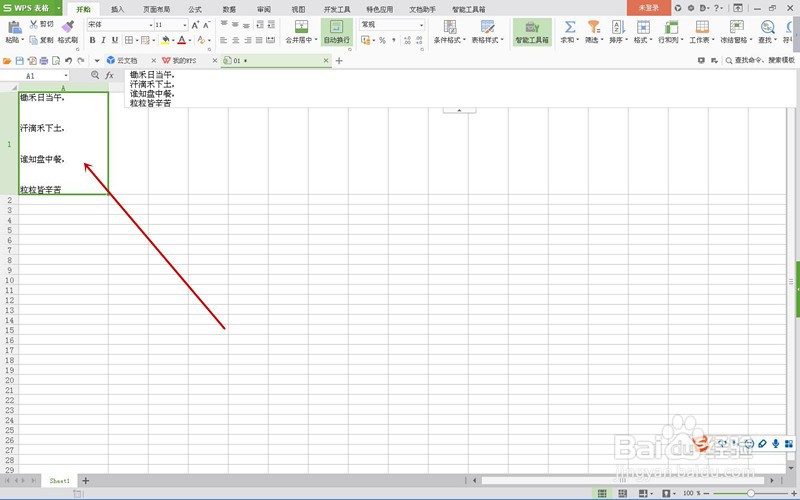Image resolution: width=800 pixels, height=500 pixels.
Task: Click the Find (查找) magnifier icon
Action: click(767, 27)
